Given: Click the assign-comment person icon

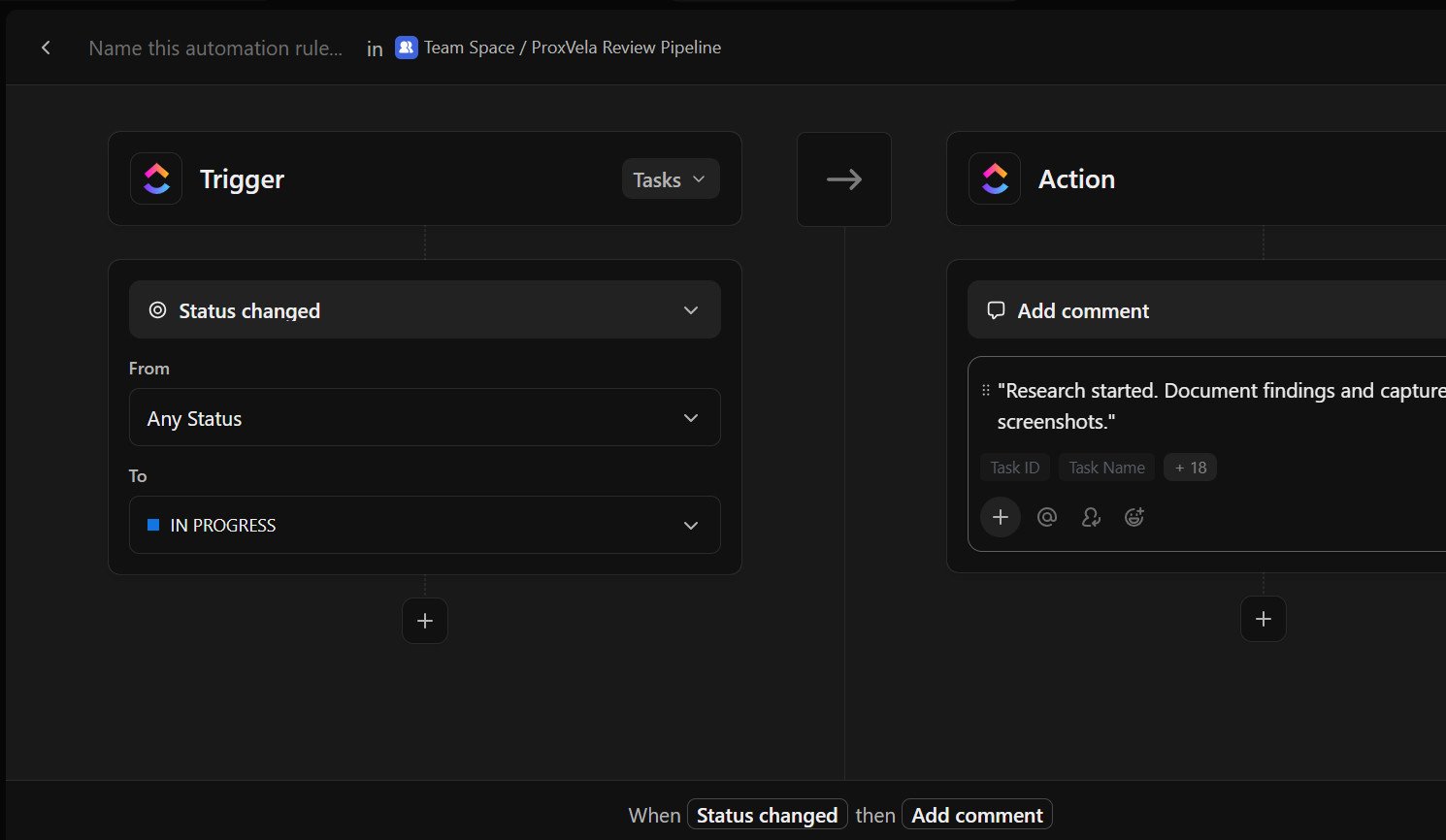Looking at the screenshot, I should (x=1091, y=517).
